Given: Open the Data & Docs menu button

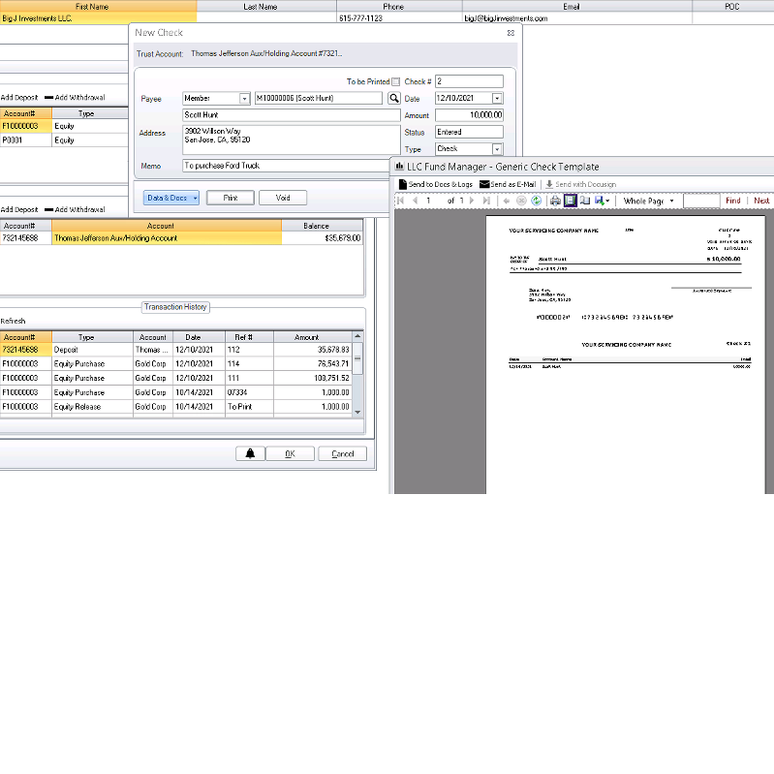Looking at the screenshot, I should click(171, 198).
